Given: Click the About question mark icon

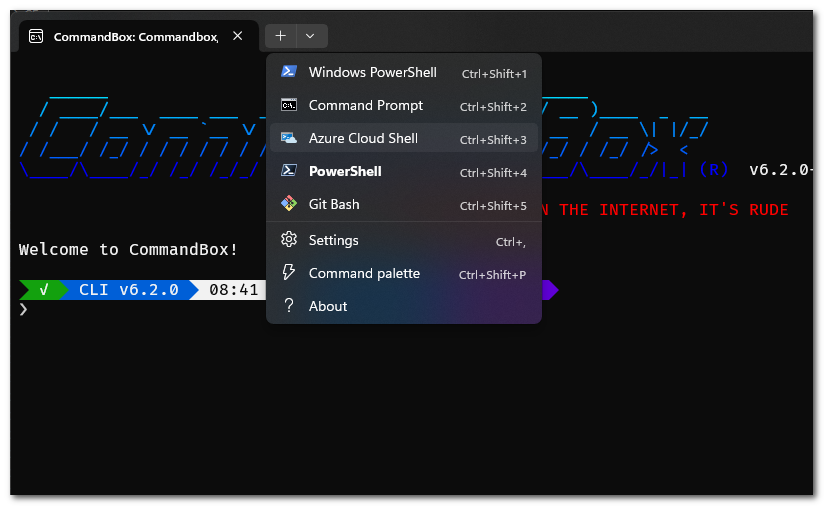Looking at the screenshot, I should click(289, 305).
